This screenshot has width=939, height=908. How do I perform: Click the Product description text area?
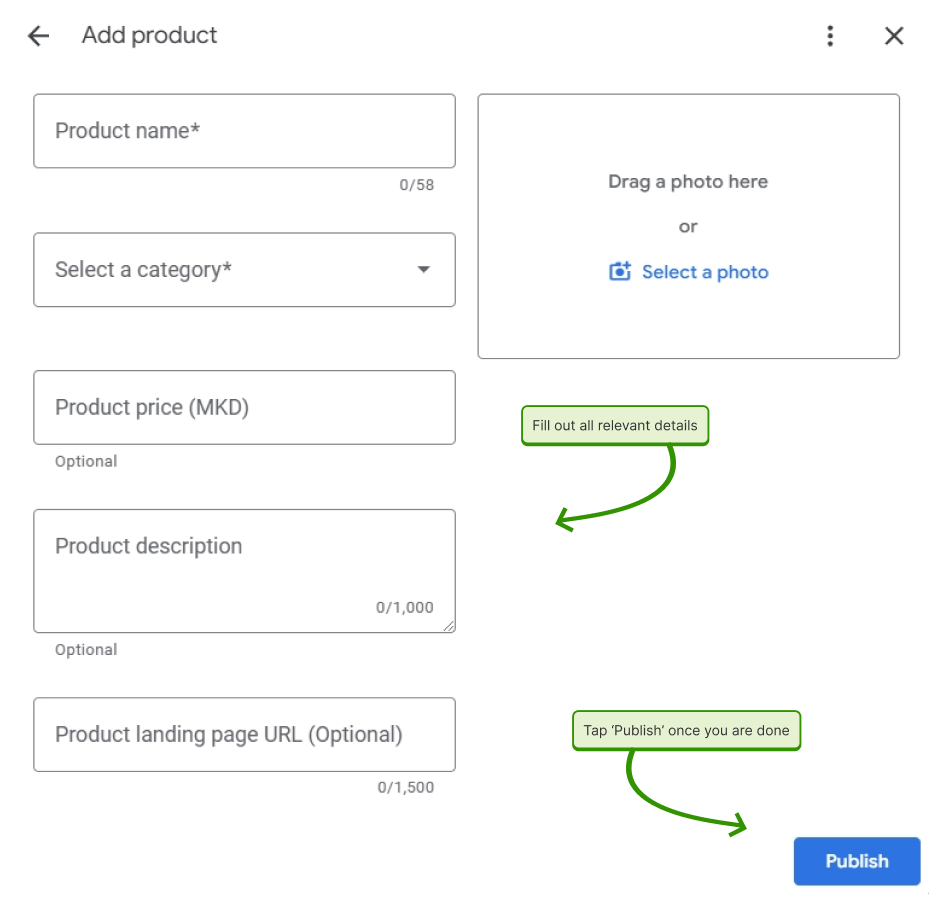(x=244, y=571)
